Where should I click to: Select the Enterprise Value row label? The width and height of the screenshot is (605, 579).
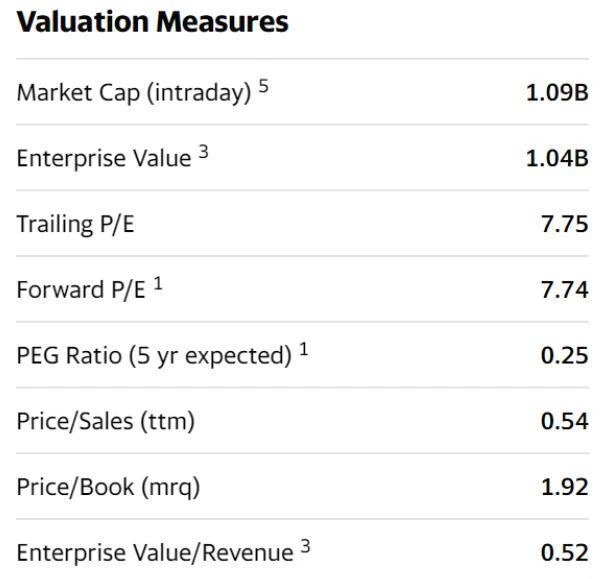(103, 158)
